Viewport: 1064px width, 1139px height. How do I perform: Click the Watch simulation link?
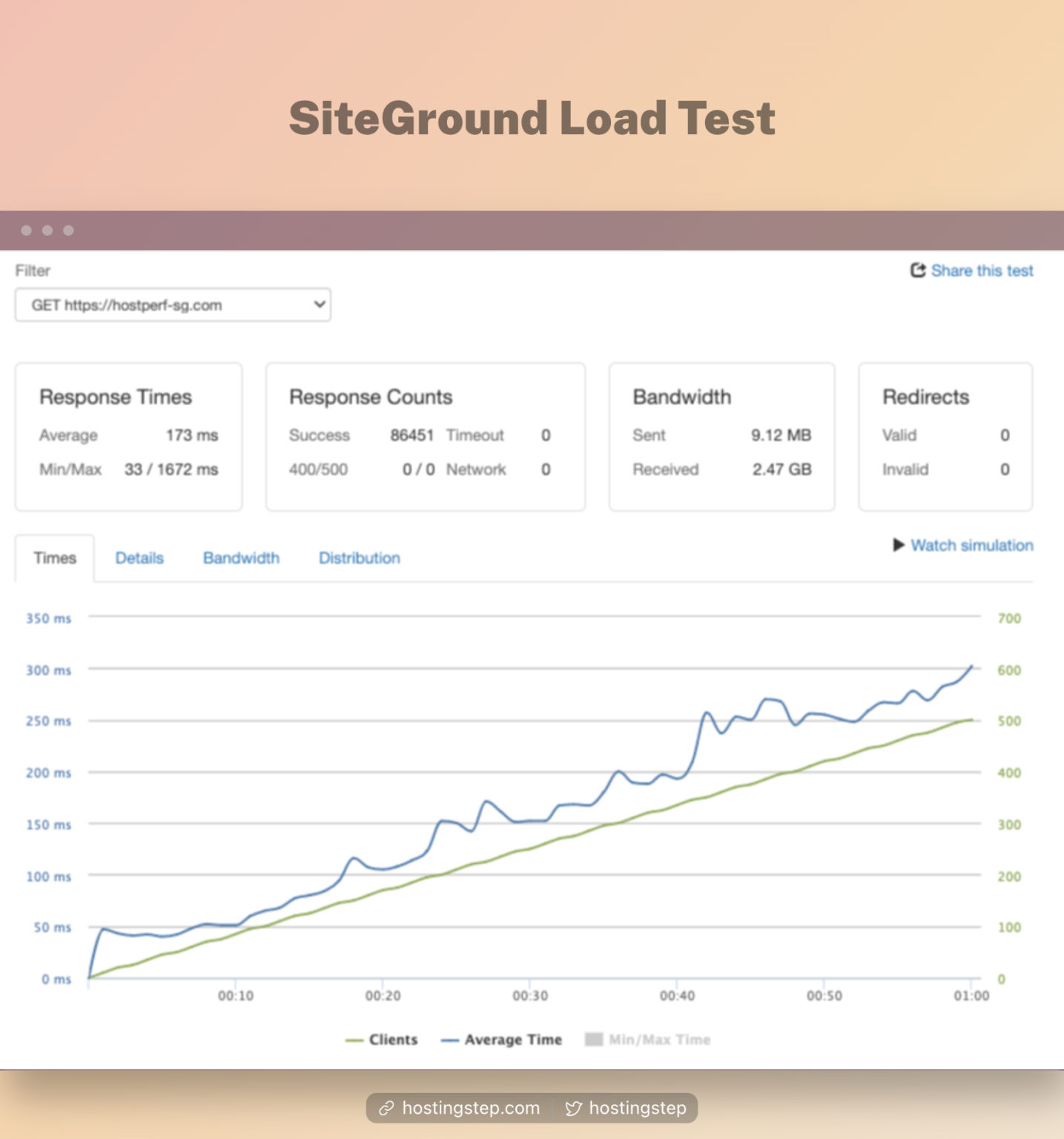click(972, 546)
